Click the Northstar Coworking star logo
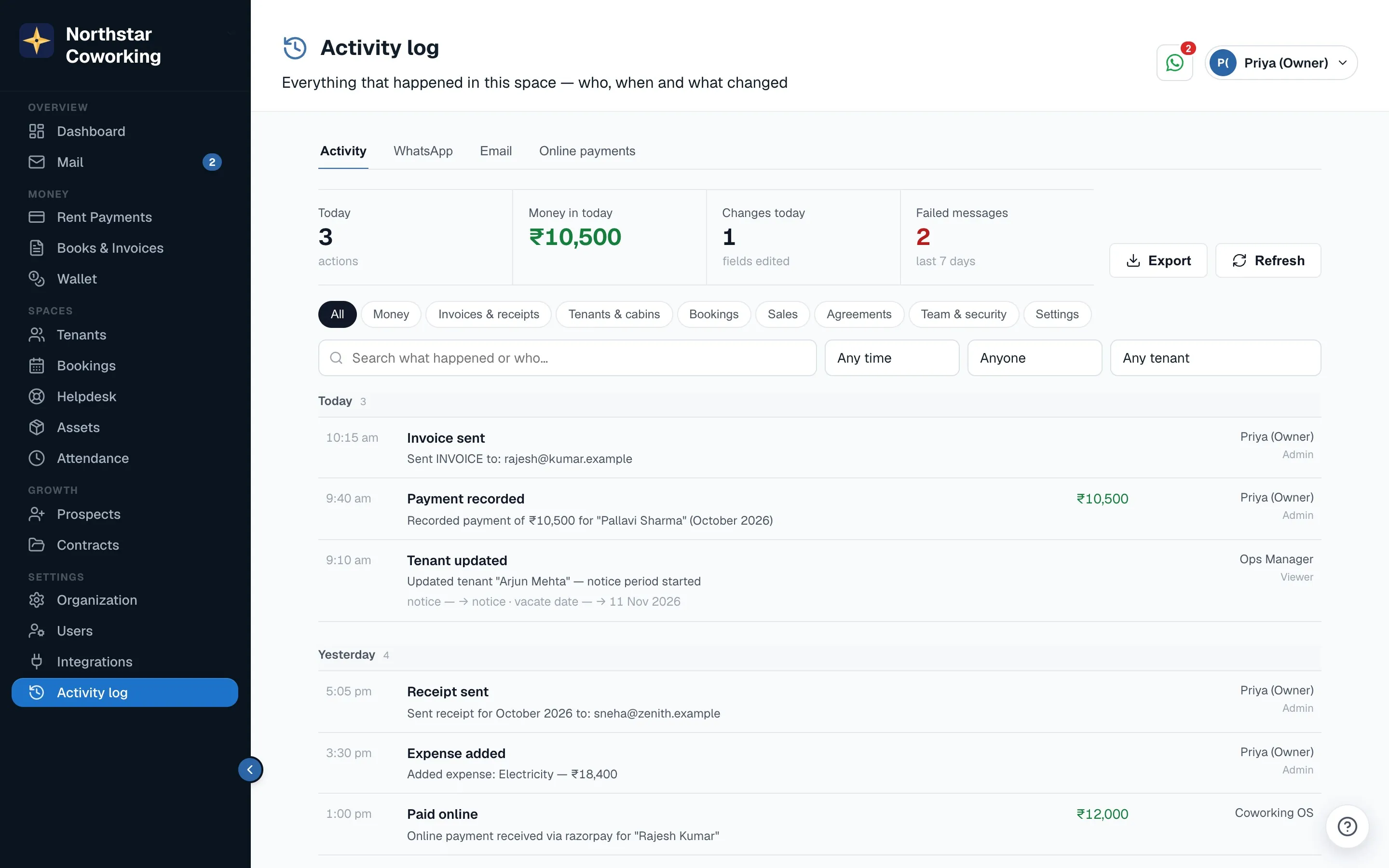This screenshot has height=868, width=1389. click(37, 41)
